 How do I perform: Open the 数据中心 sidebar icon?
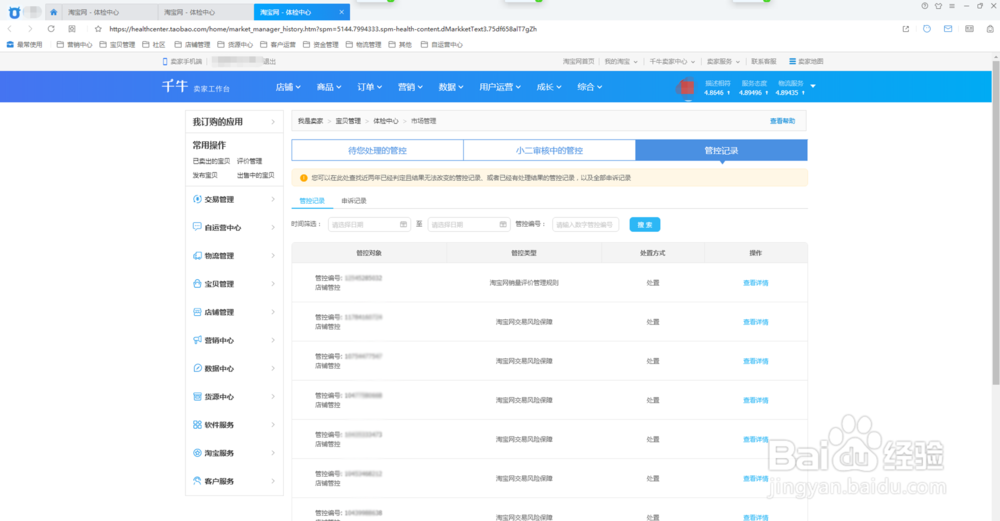click(197, 368)
